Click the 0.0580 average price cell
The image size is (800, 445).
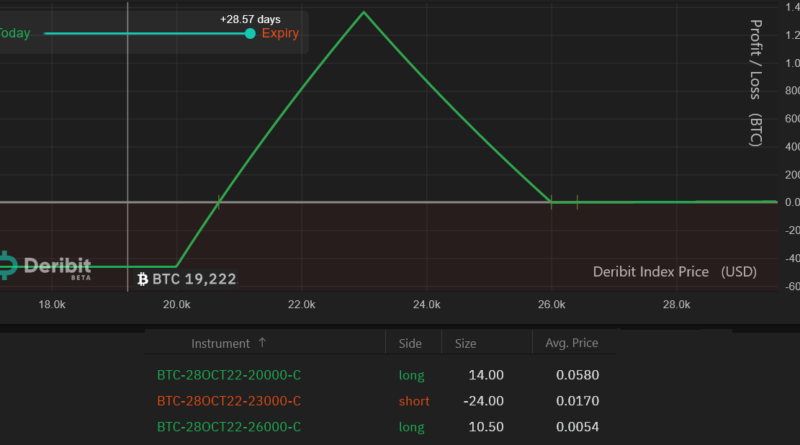pos(578,375)
